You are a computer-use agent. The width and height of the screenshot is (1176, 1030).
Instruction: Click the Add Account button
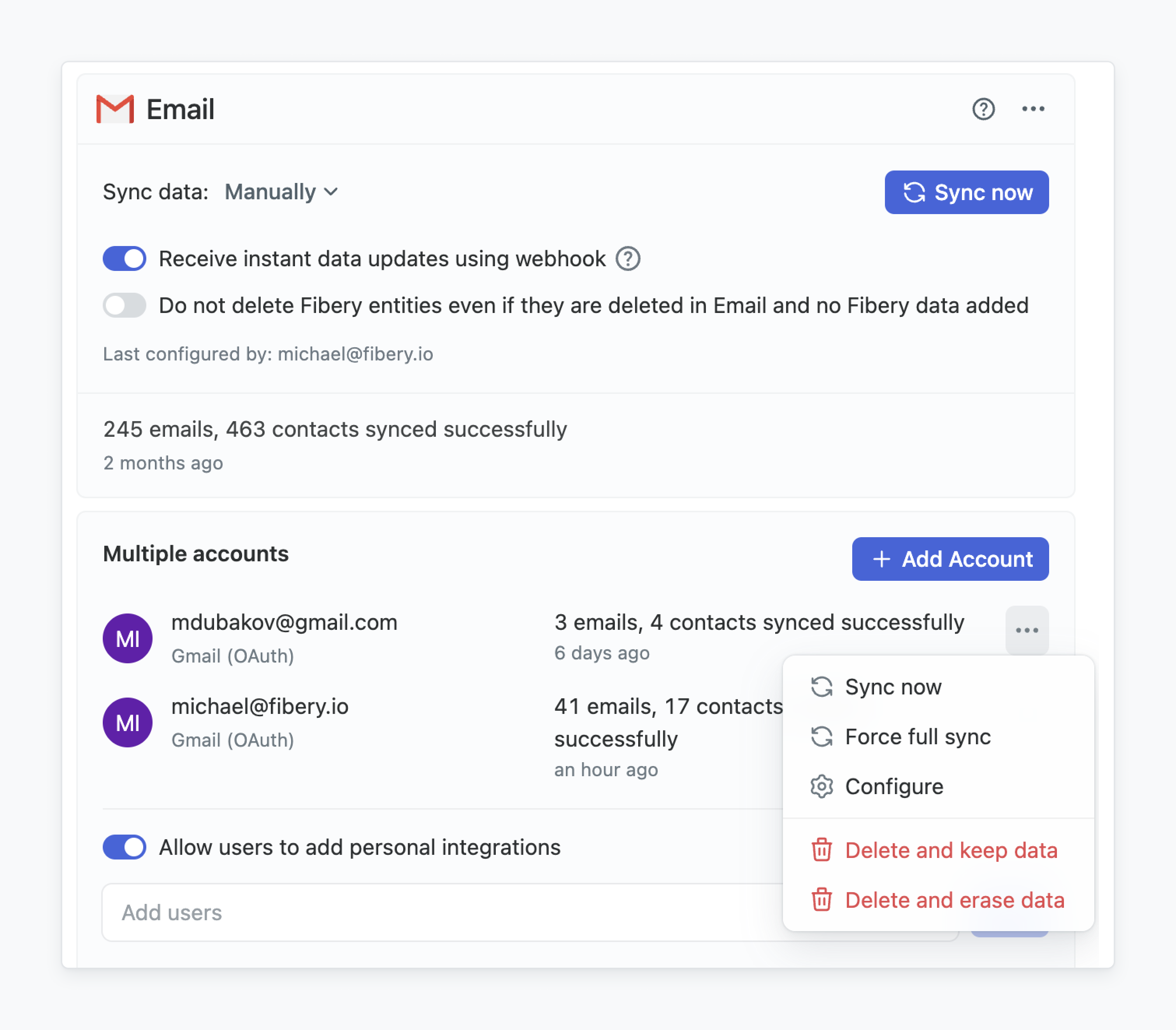click(950, 559)
